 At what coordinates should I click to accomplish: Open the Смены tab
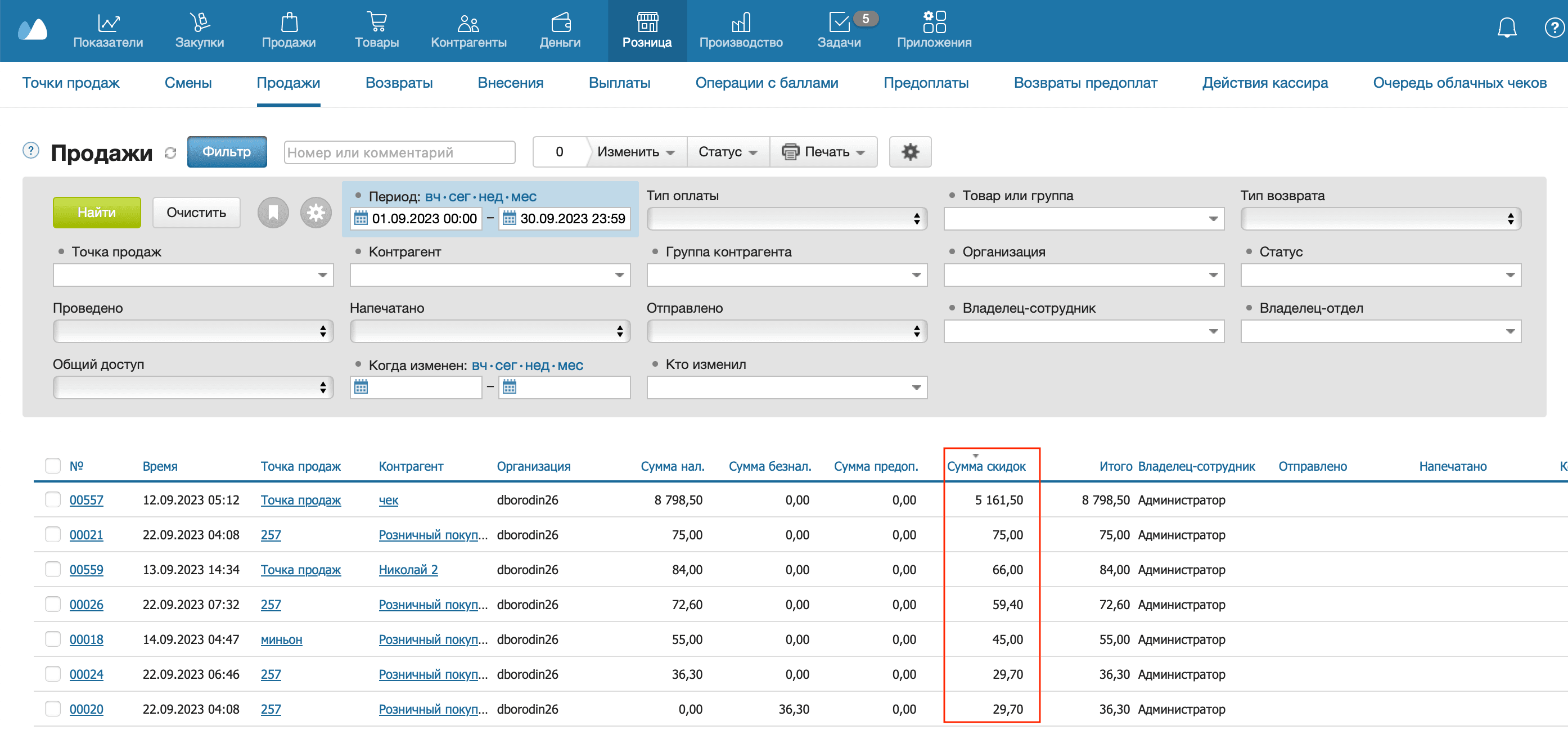click(188, 83)
